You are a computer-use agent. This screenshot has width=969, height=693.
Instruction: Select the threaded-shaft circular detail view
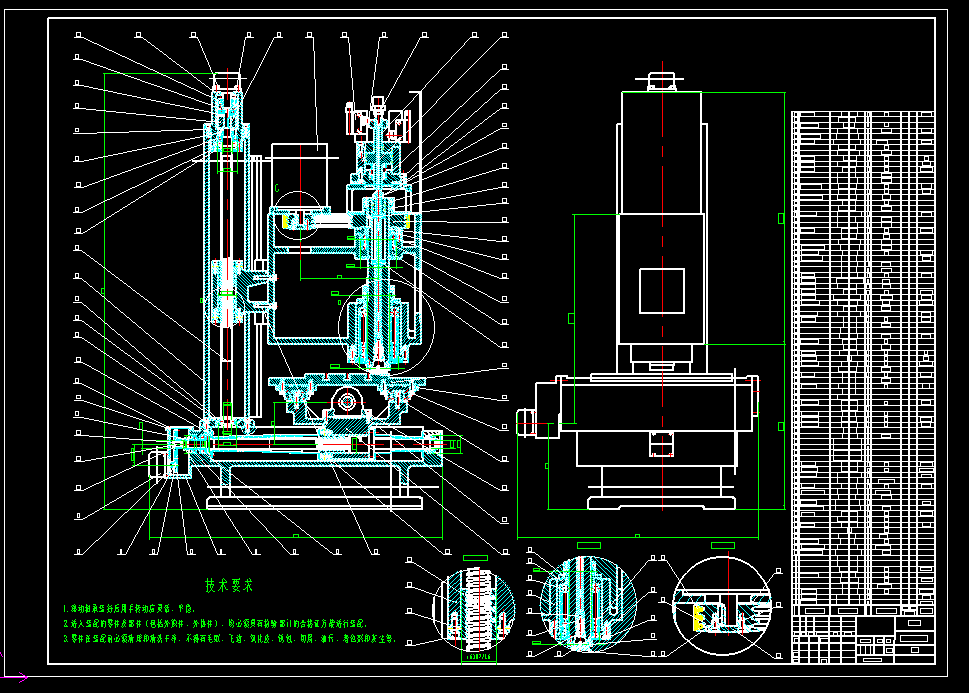pos(474,609)
